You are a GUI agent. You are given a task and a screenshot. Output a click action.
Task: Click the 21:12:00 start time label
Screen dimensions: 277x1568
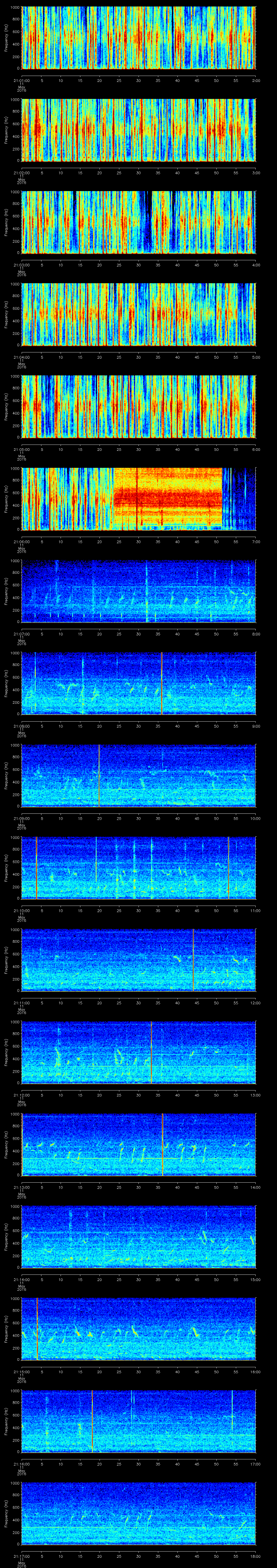coord(21,1095)
